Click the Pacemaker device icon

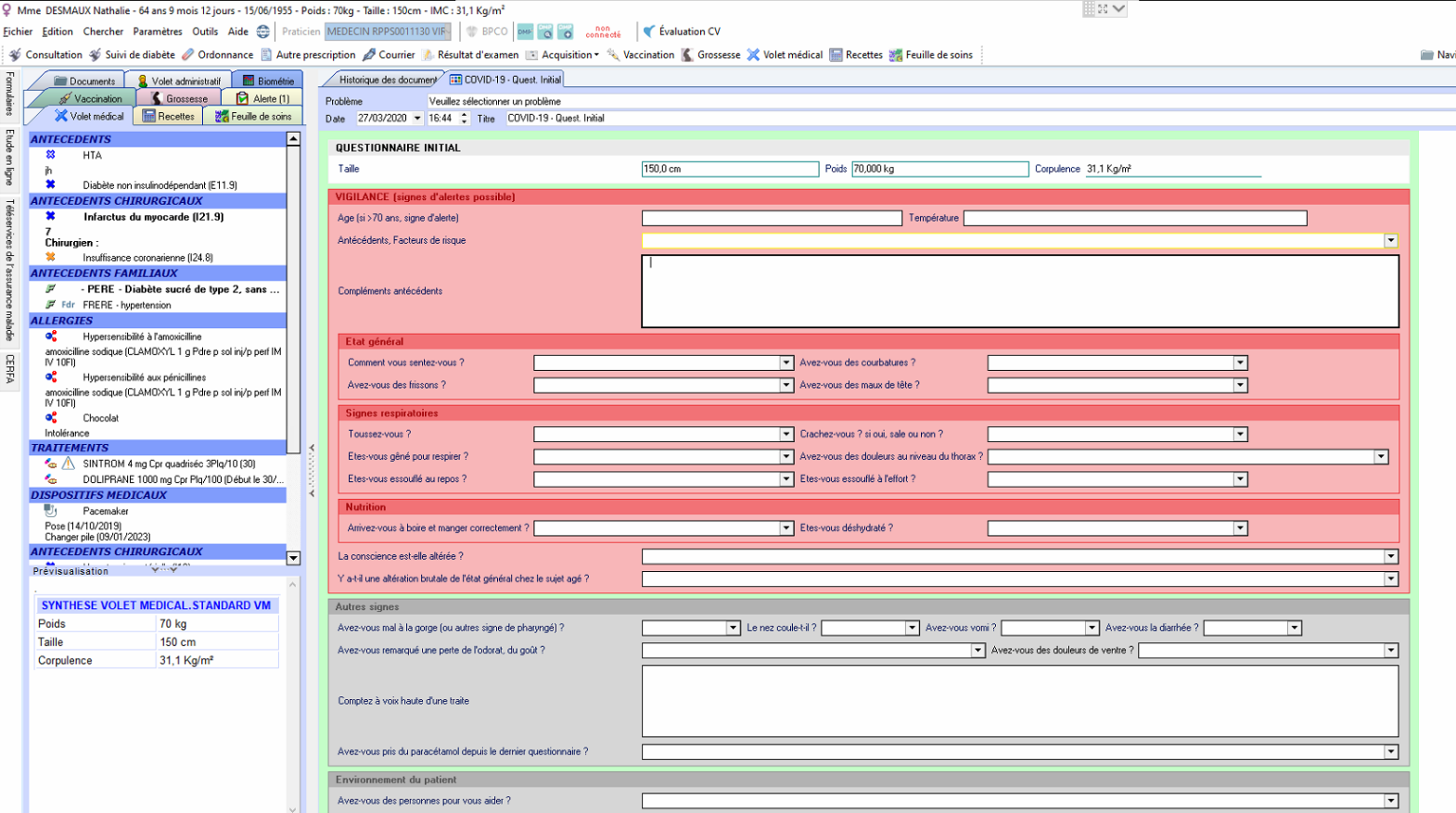point(51,511)
